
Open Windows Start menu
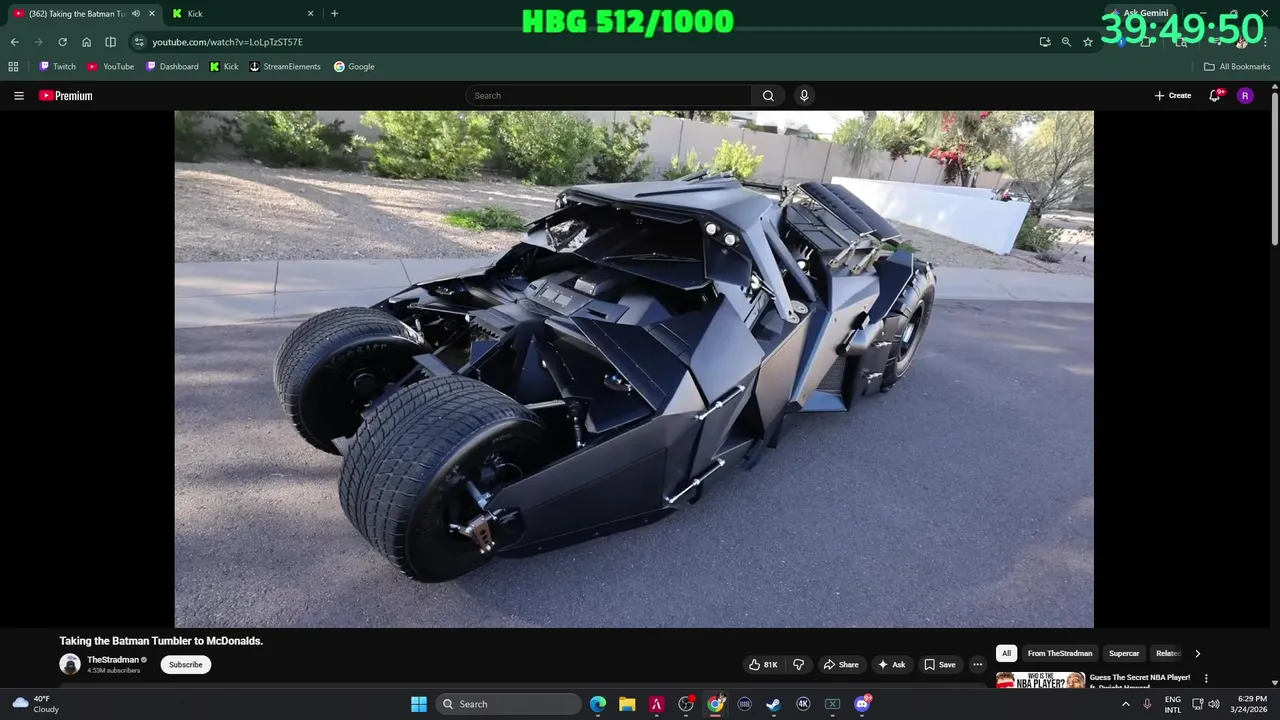419,704
